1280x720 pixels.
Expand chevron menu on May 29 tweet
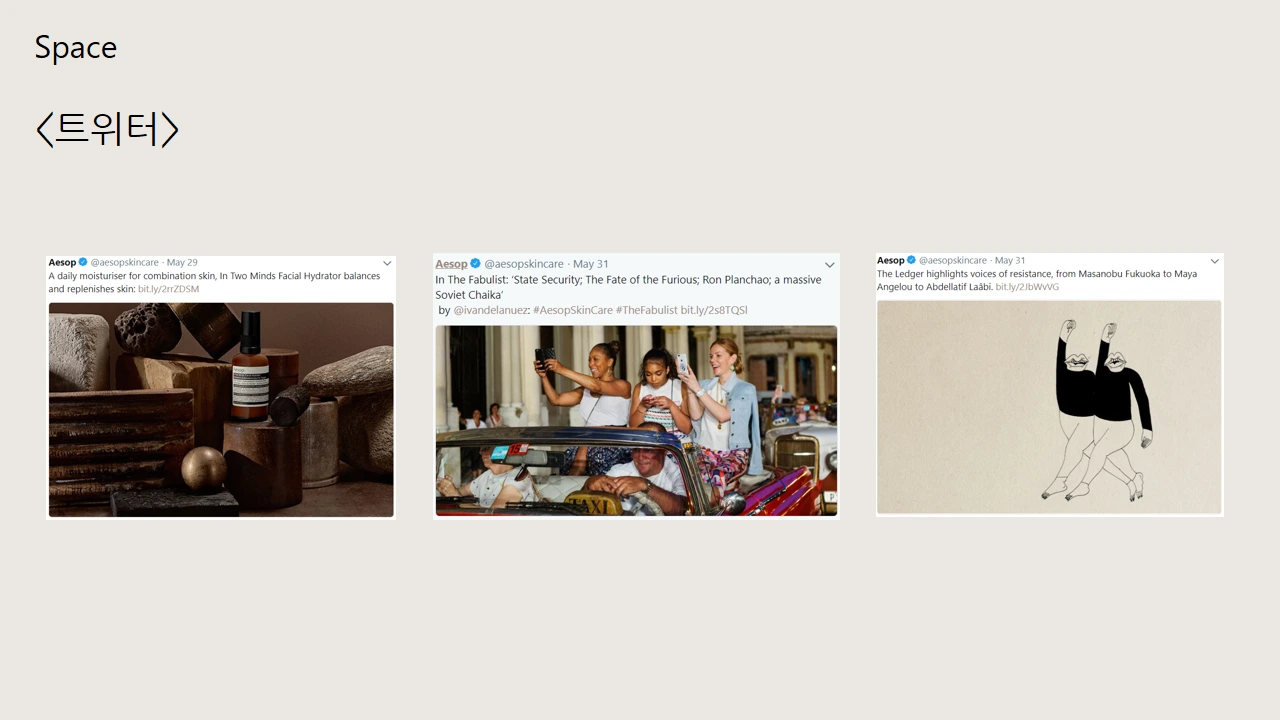click(x=387, y=264)
